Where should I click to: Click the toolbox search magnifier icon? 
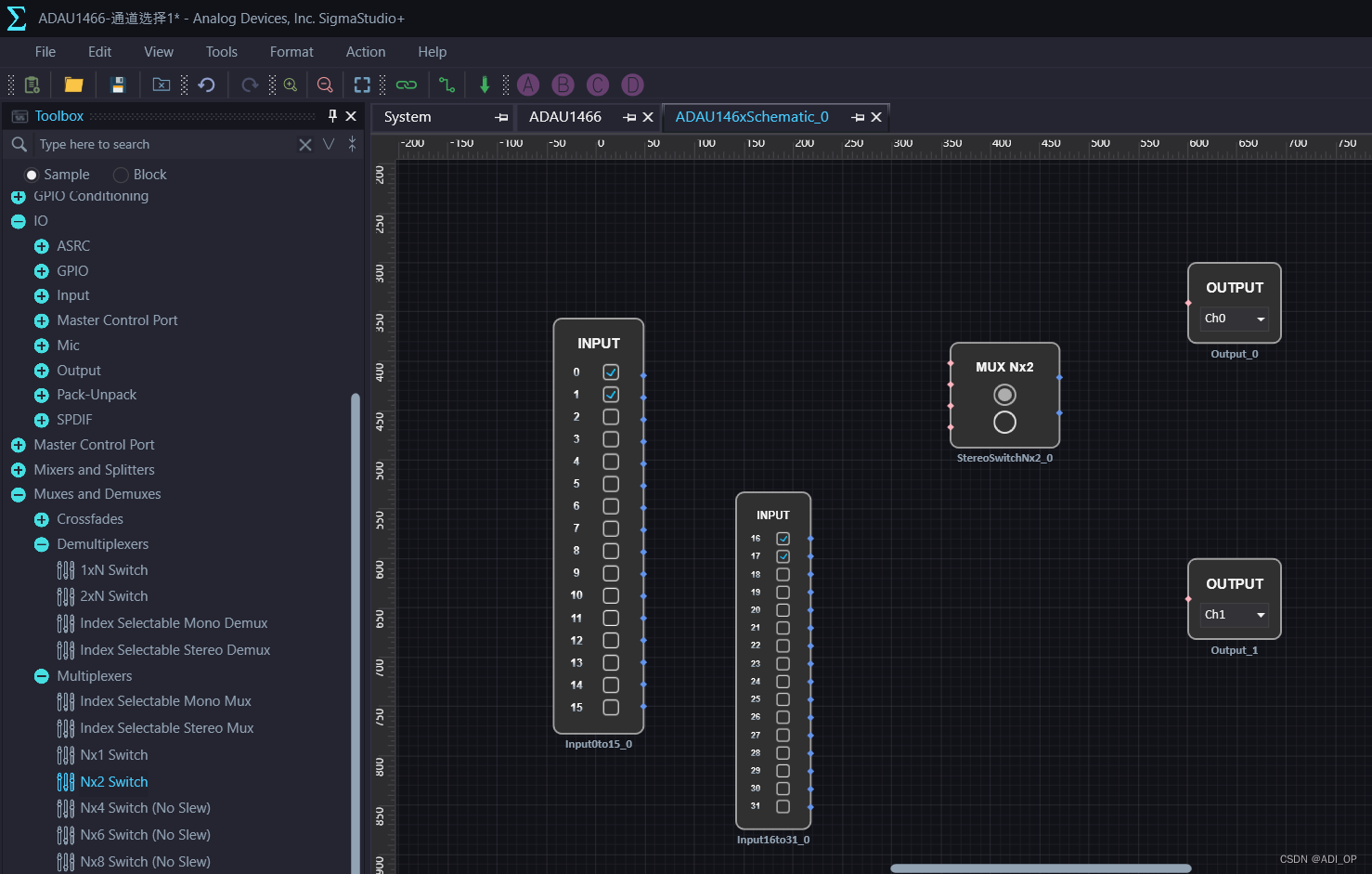[x=19, y=144]
